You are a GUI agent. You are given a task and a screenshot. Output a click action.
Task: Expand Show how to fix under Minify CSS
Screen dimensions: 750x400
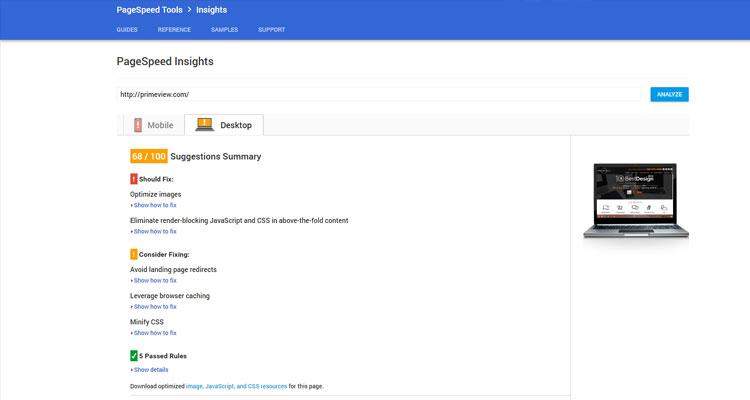click(x=154, y=333)
